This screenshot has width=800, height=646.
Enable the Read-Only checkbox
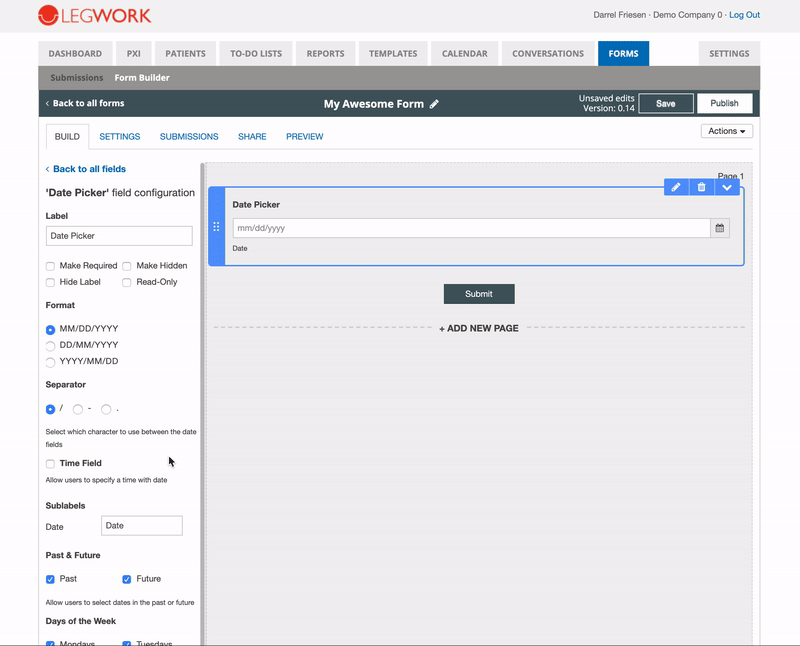pos(127,282)
